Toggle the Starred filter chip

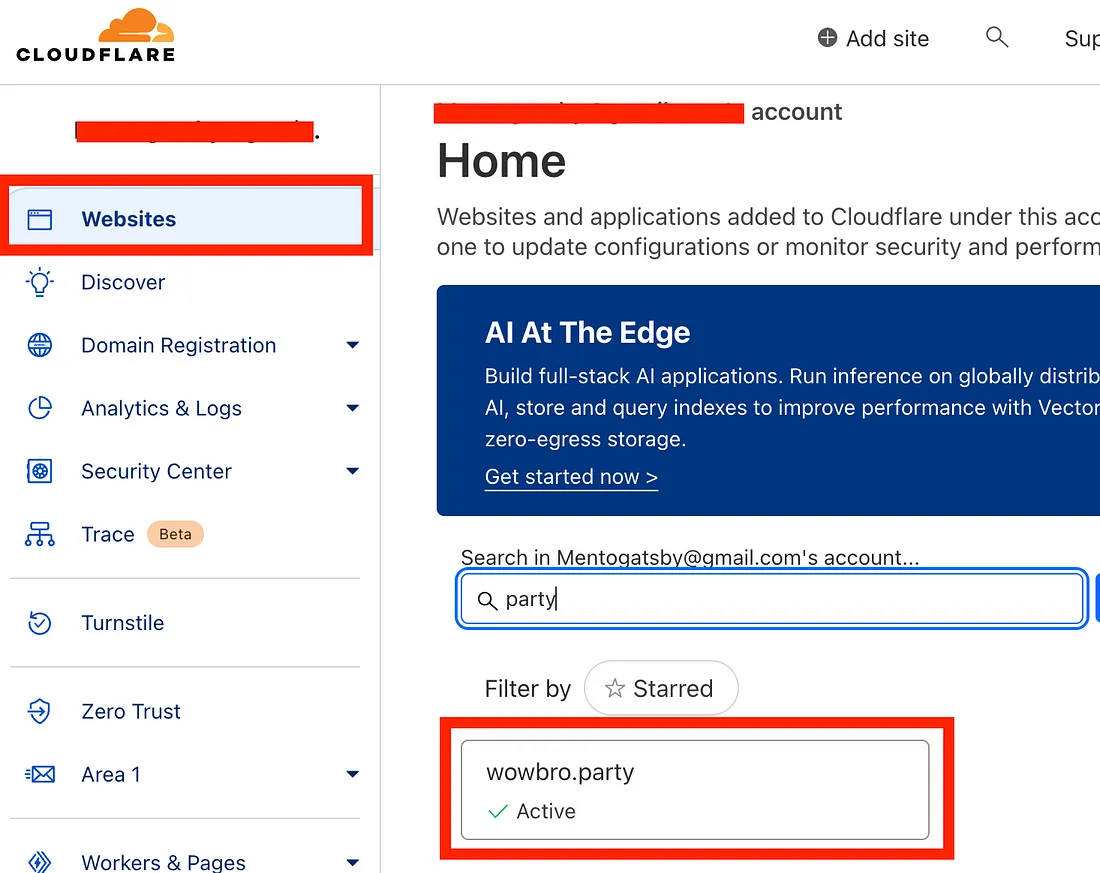pyautogui.click(x=660, y=688)
